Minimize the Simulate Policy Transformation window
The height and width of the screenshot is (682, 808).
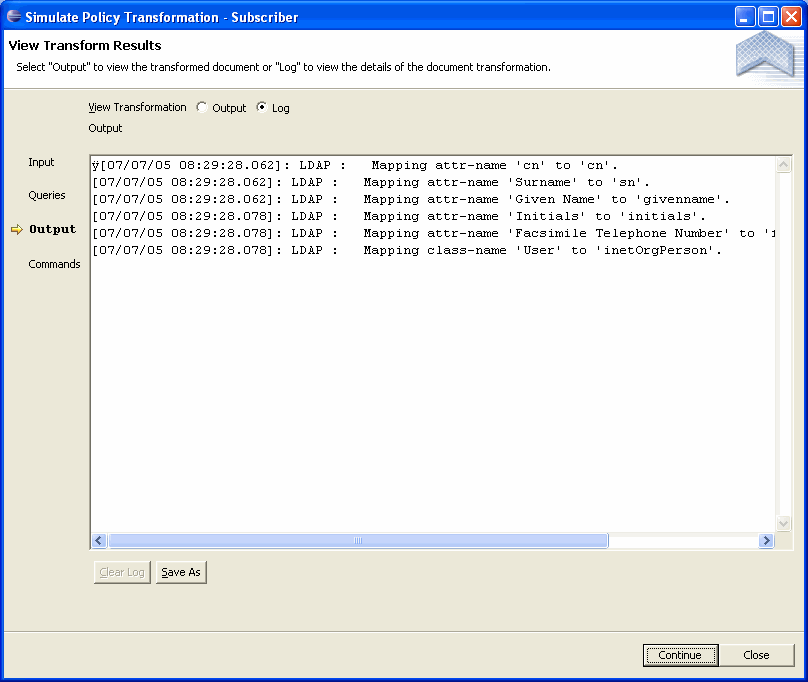pyautogui.click(x=744, y=16)
